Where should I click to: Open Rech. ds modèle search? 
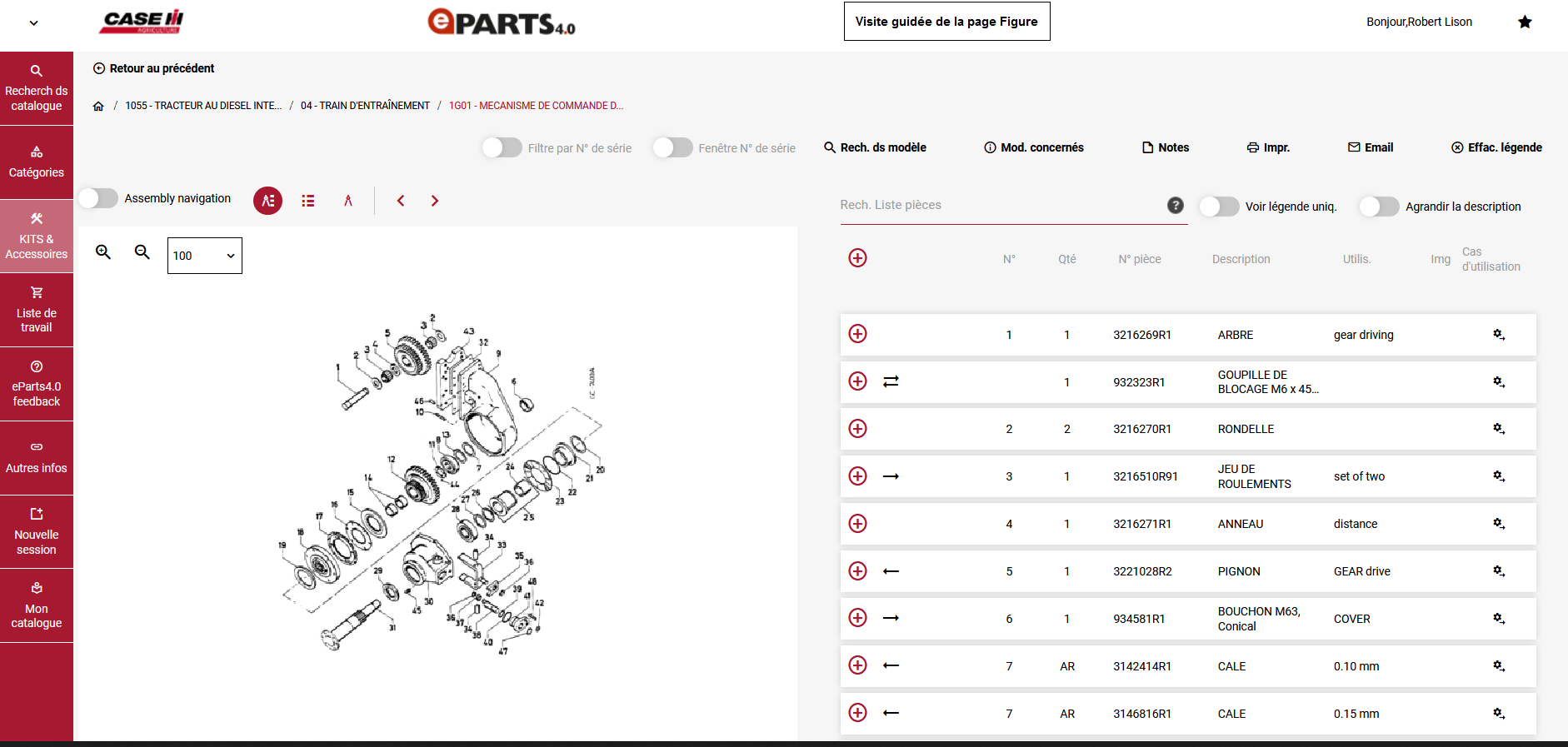tap(875, 147)
